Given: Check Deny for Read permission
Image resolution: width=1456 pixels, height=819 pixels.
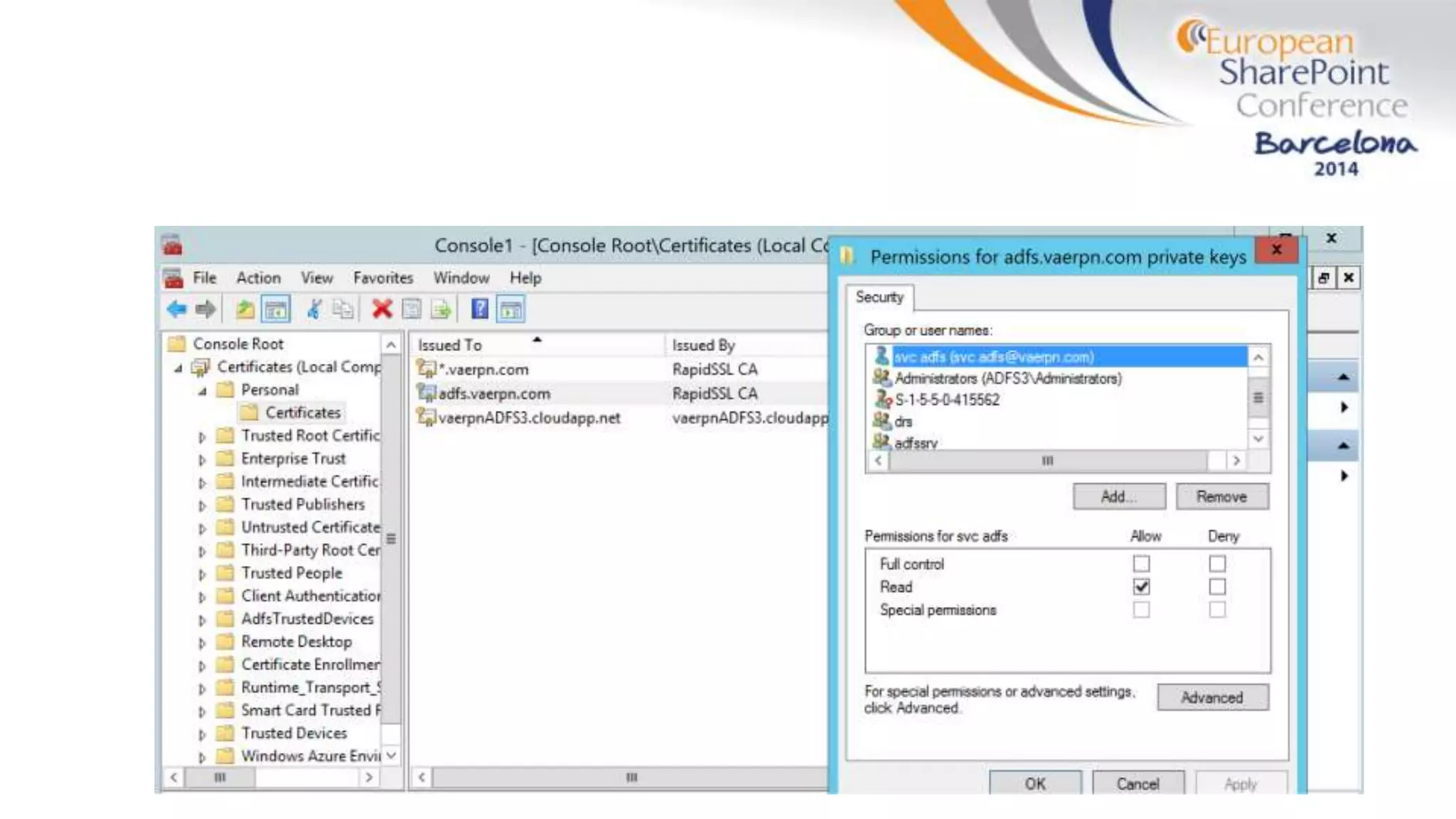Looking at the screenshot, I should (x=1217, y=587).
